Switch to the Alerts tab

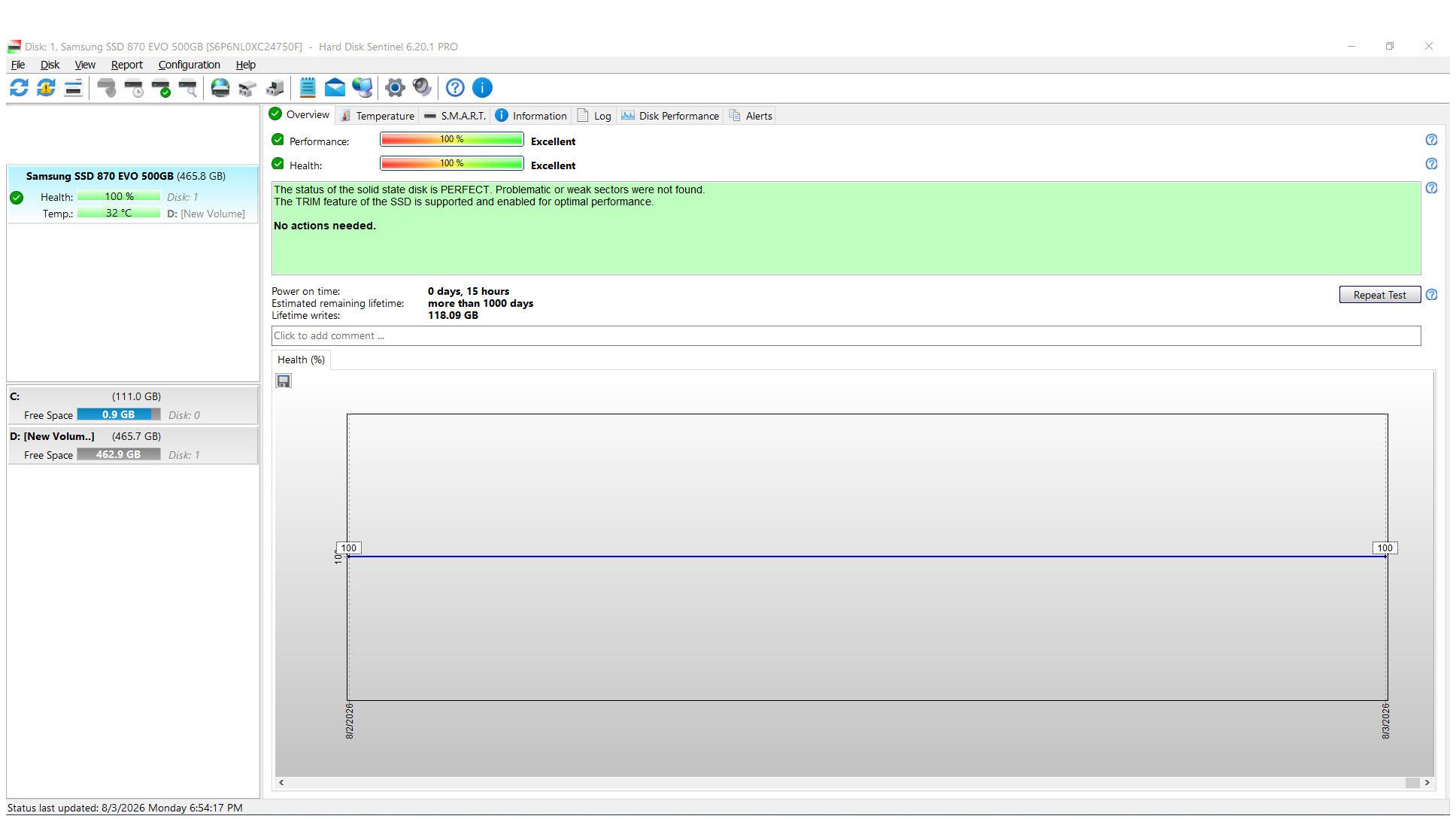point(751,116)
